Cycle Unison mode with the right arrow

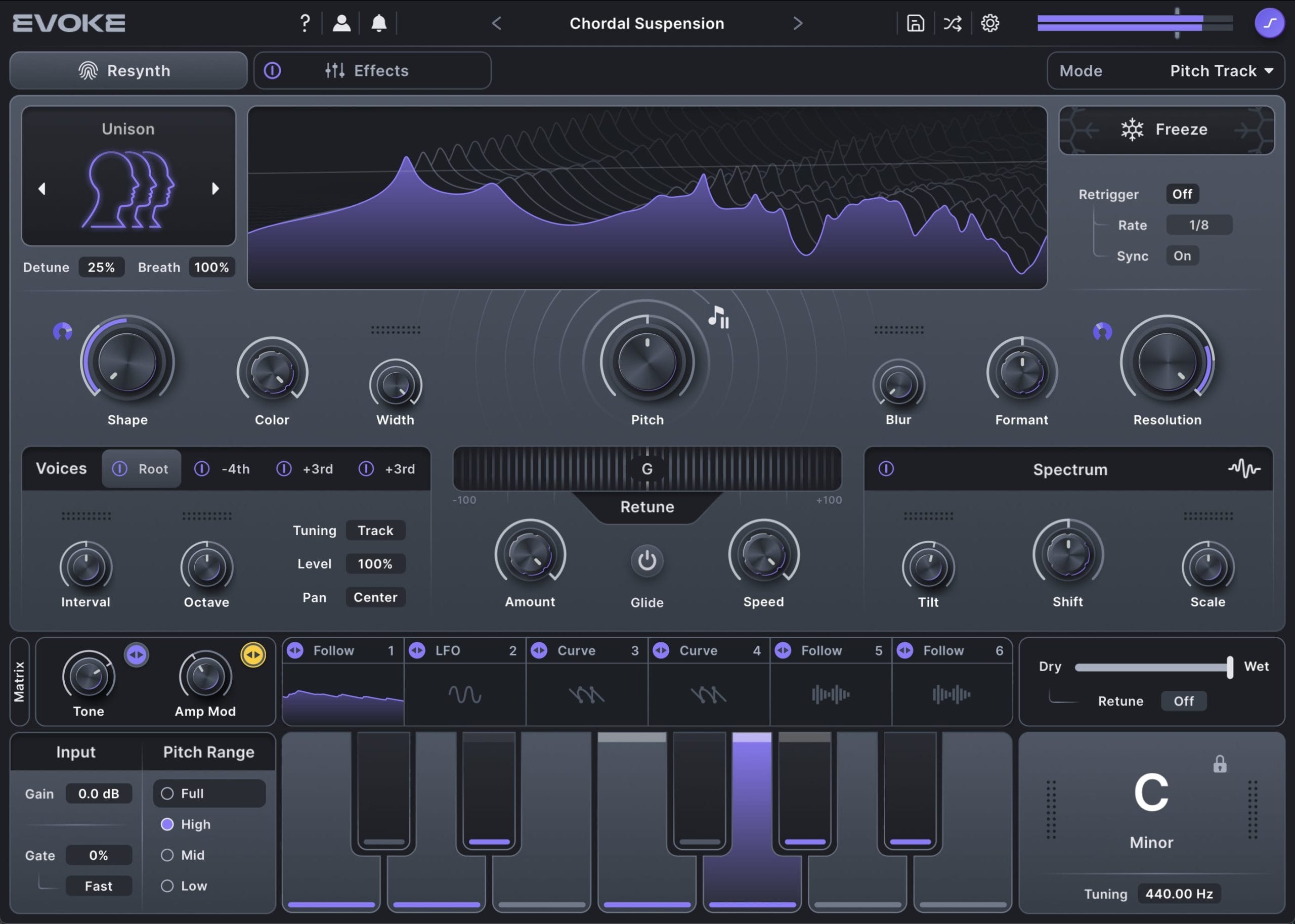click(215, 188)
